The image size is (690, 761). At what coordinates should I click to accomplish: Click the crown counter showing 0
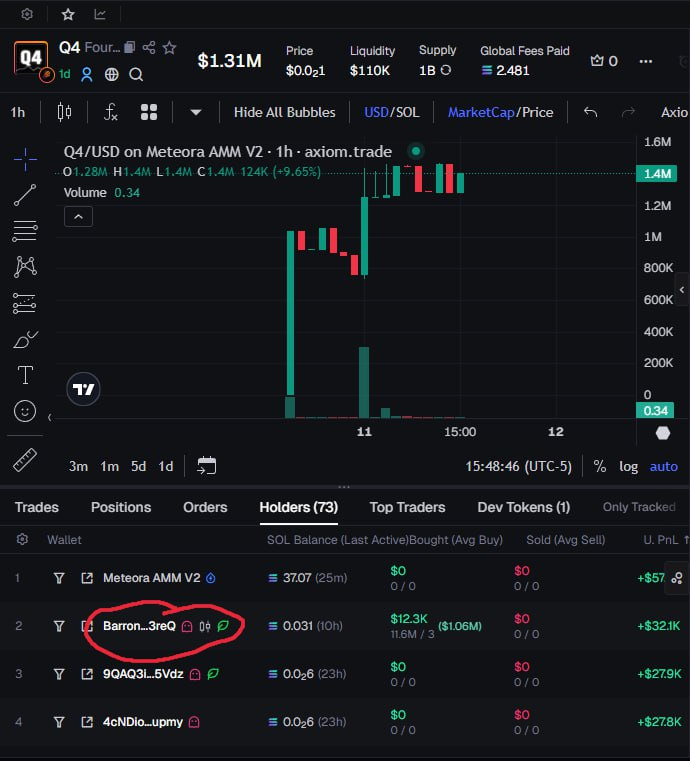(604, 61)
